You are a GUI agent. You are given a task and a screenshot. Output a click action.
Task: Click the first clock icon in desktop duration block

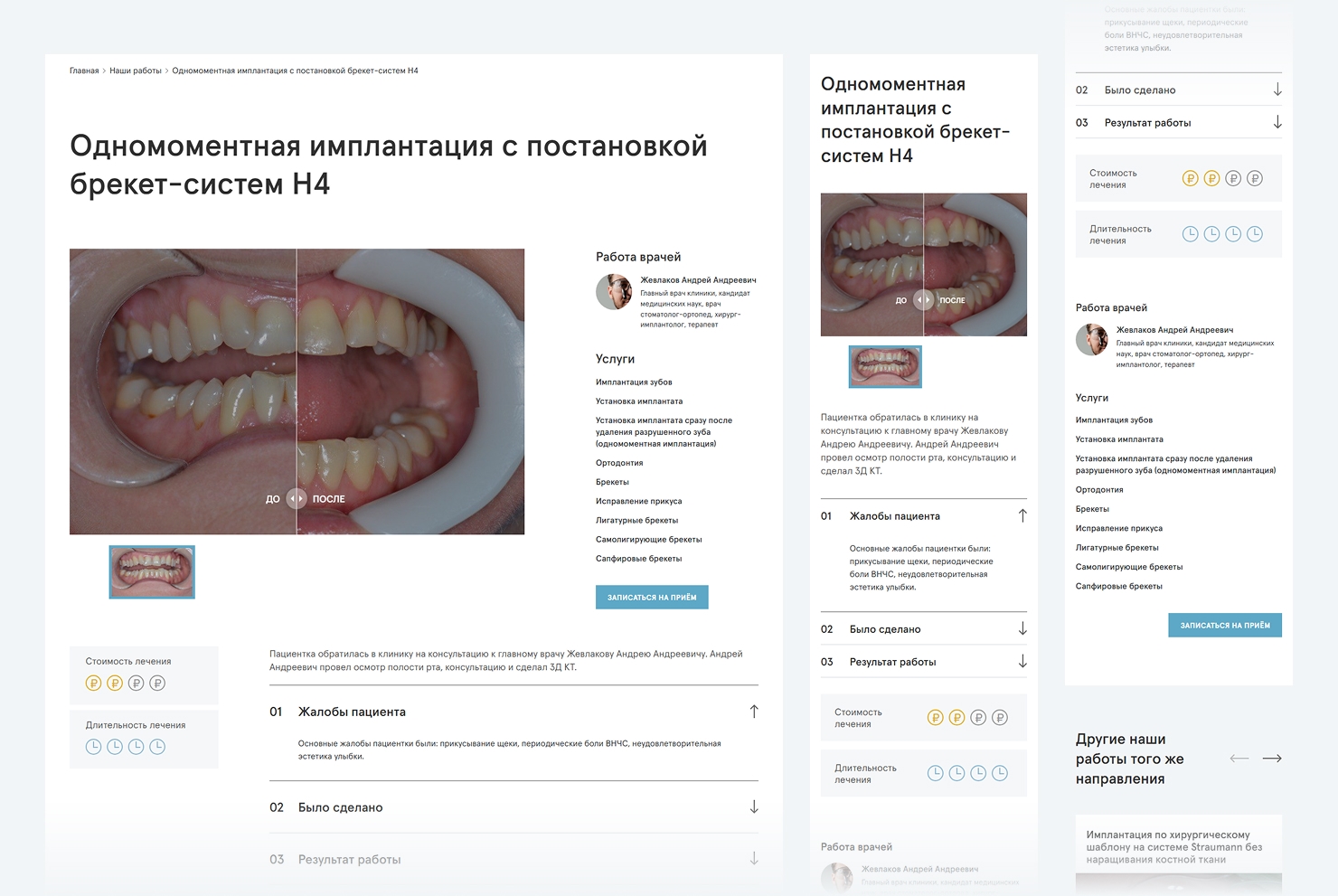93,747
